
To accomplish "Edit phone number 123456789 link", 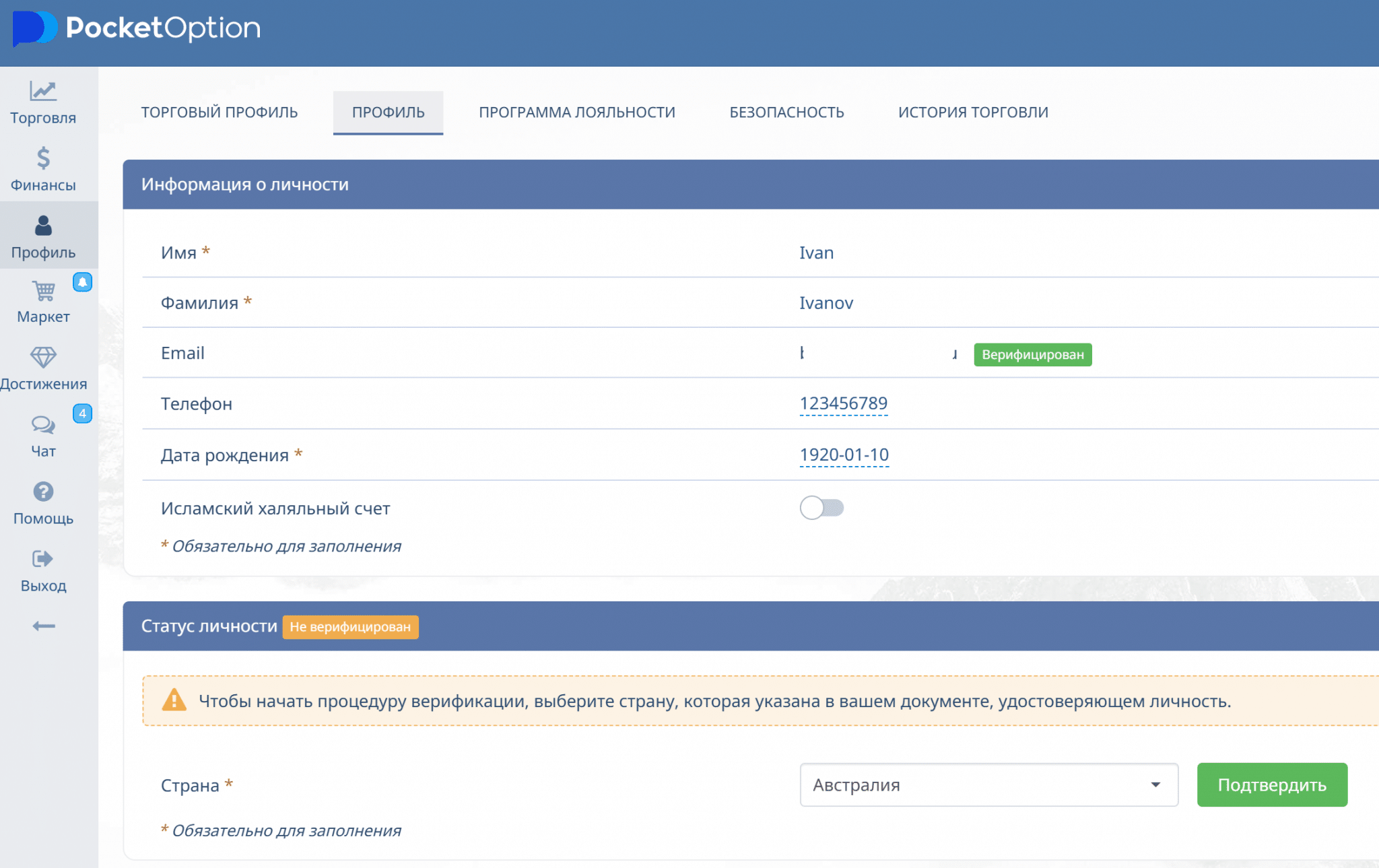I will coord(843,403).
